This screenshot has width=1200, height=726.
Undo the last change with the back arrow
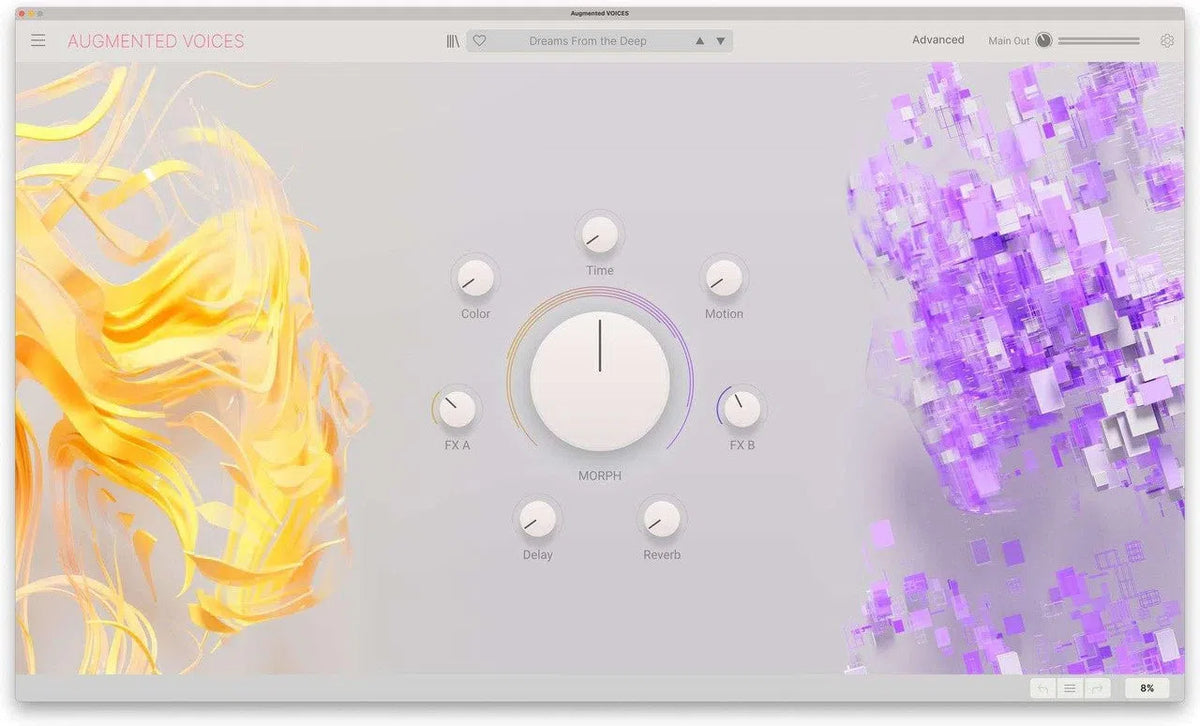pos(1041,688)
